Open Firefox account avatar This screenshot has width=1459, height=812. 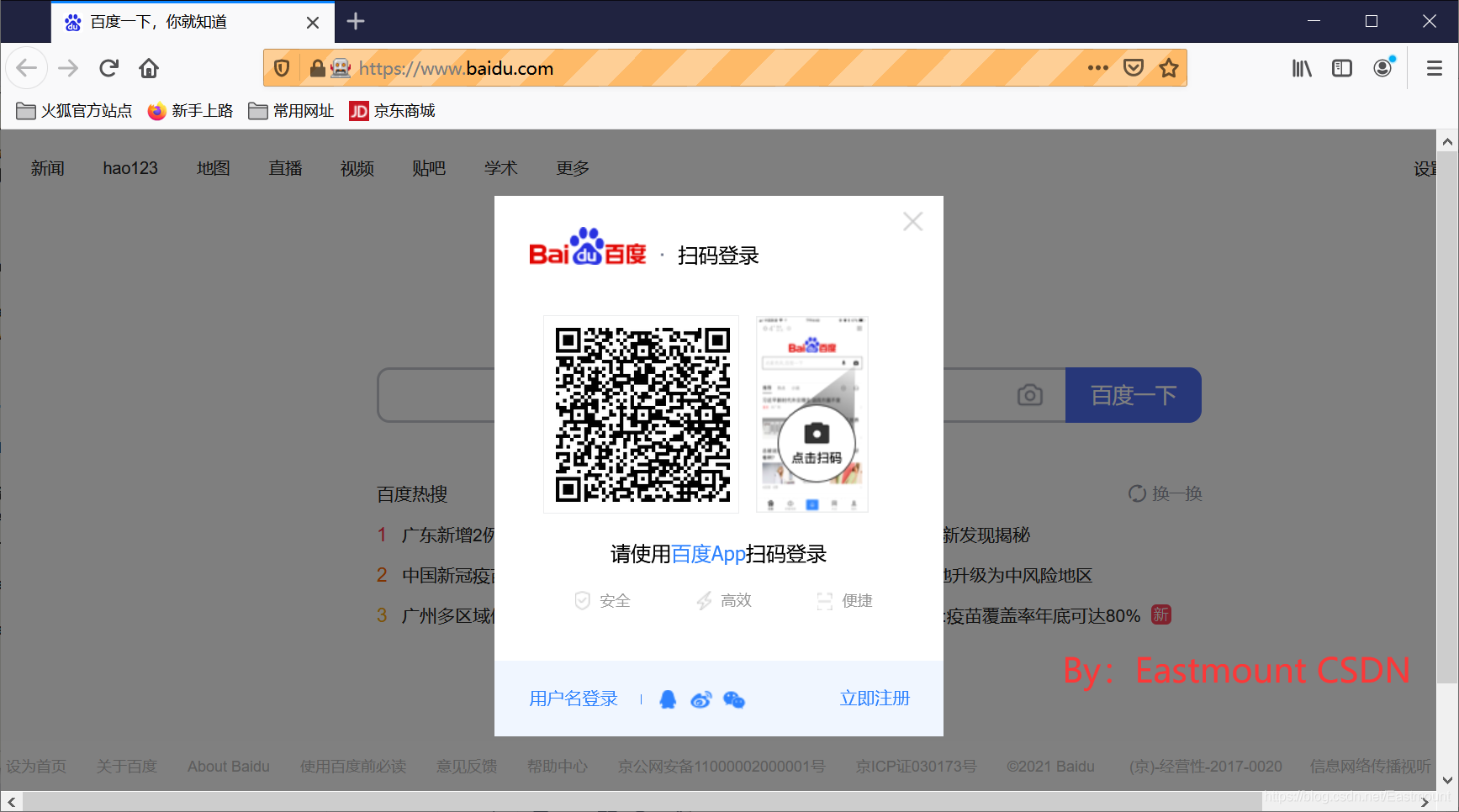click(x=1383, y=68)
